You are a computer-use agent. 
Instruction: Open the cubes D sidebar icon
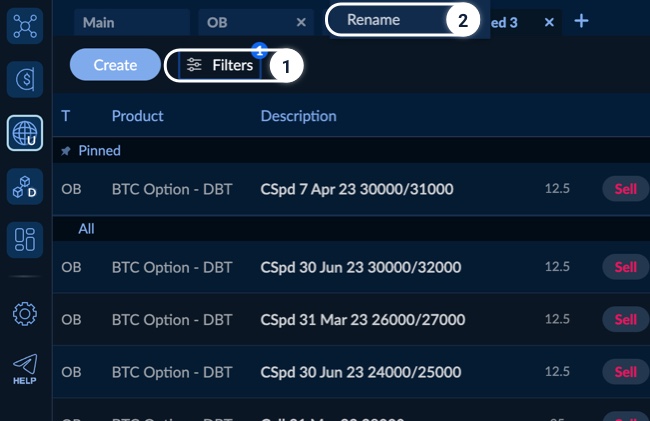(25, 186)
